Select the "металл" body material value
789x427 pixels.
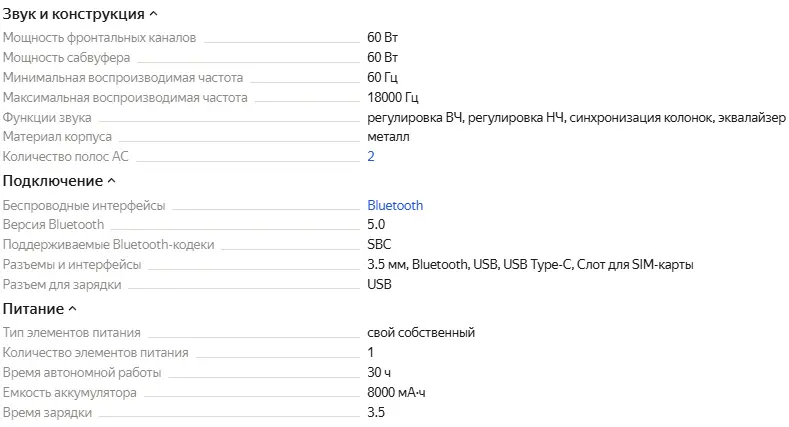[x=388, y=137]
